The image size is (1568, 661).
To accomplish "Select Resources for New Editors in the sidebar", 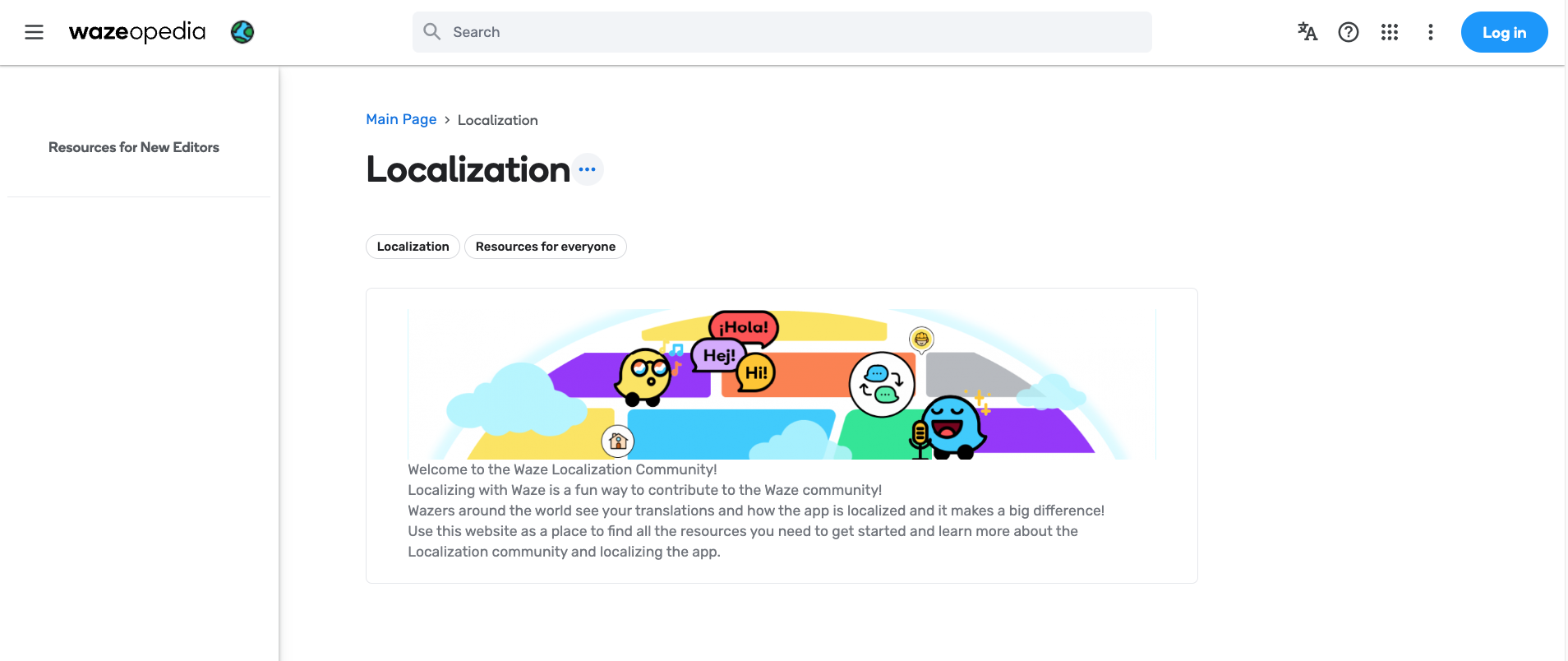I will pos(133,147).
